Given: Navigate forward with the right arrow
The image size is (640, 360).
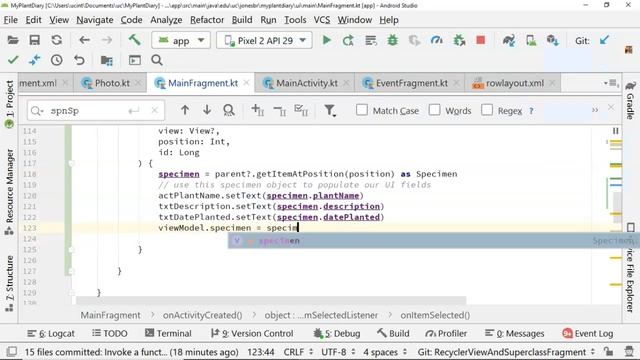Looking at the screenshot, I should [x=107, y=40].
